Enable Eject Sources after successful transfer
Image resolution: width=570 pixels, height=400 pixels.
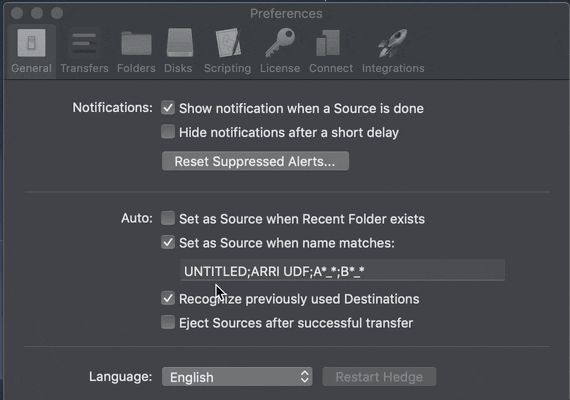[168, 323]
